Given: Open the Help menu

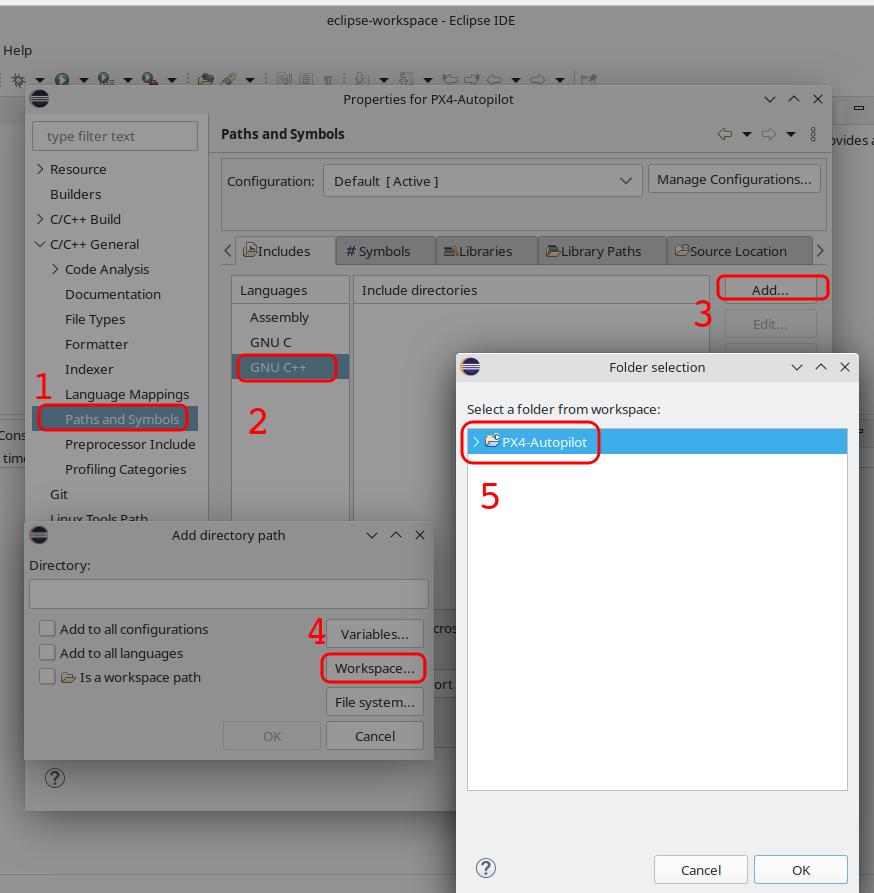Looking at the screenshot, I should [x=17, y=50].
